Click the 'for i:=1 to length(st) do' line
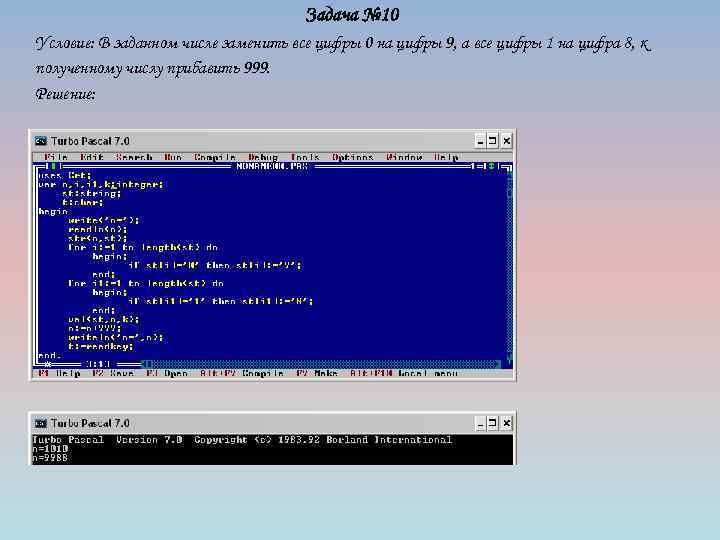 point(143,248)
